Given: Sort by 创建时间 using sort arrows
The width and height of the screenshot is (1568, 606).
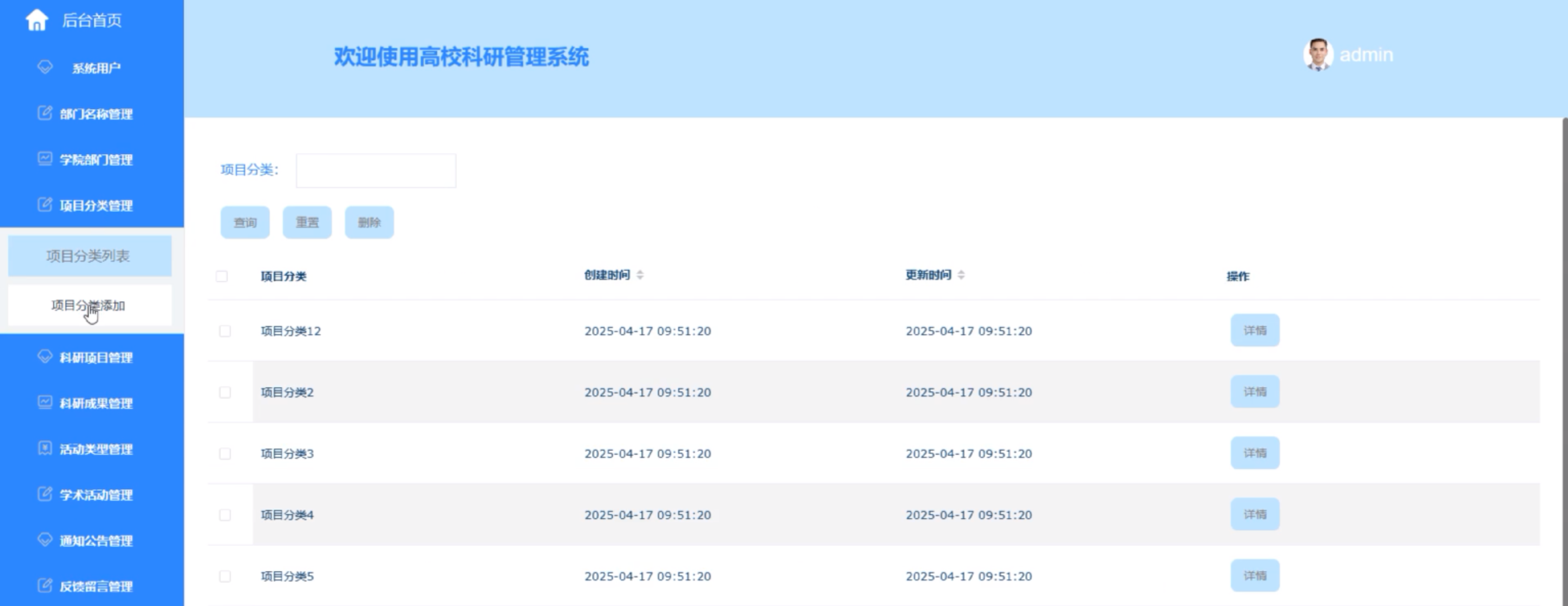Looking at the screenshot, I should (x=640, y=275).
